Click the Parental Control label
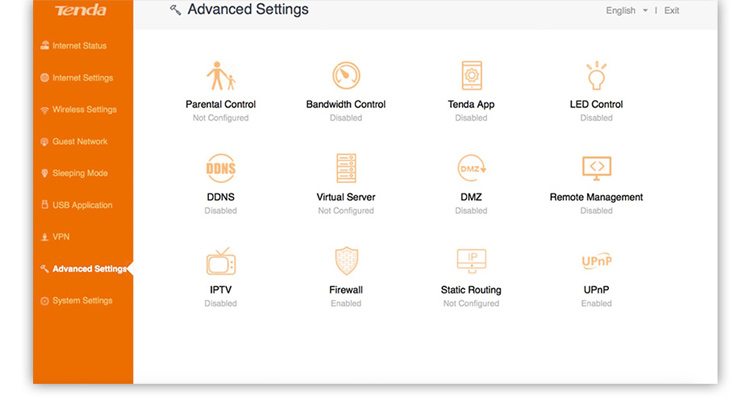This screenshot has height=417, width=750. pyautogui.click(x=221, y=104)
